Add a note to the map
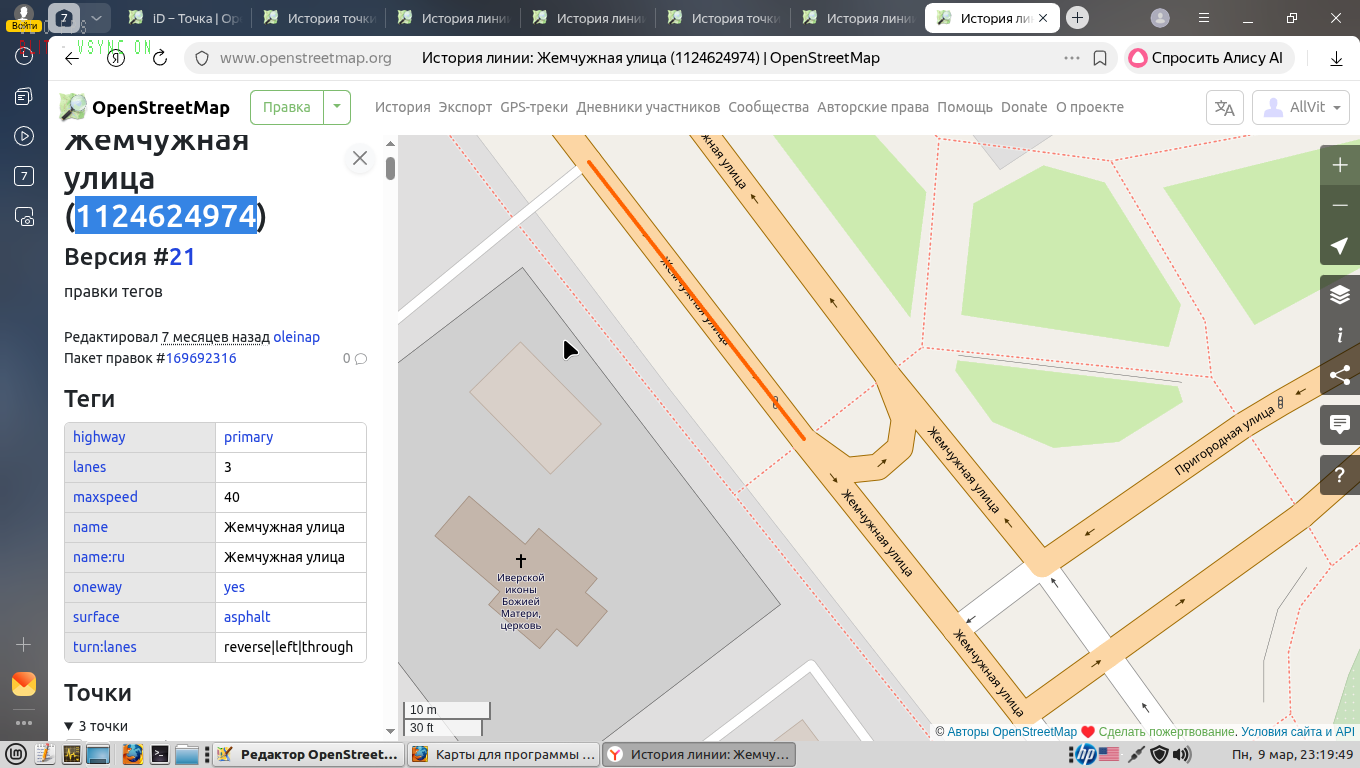1360x768 pixels. (x=1340, y=425)
